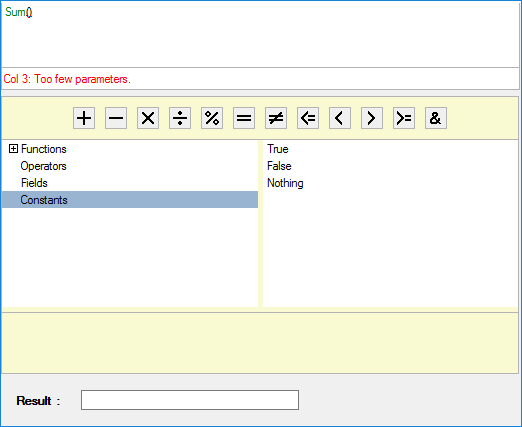Insert the minus subtraction operator
This screenshot has height=427, width=522.
[116, 118]
